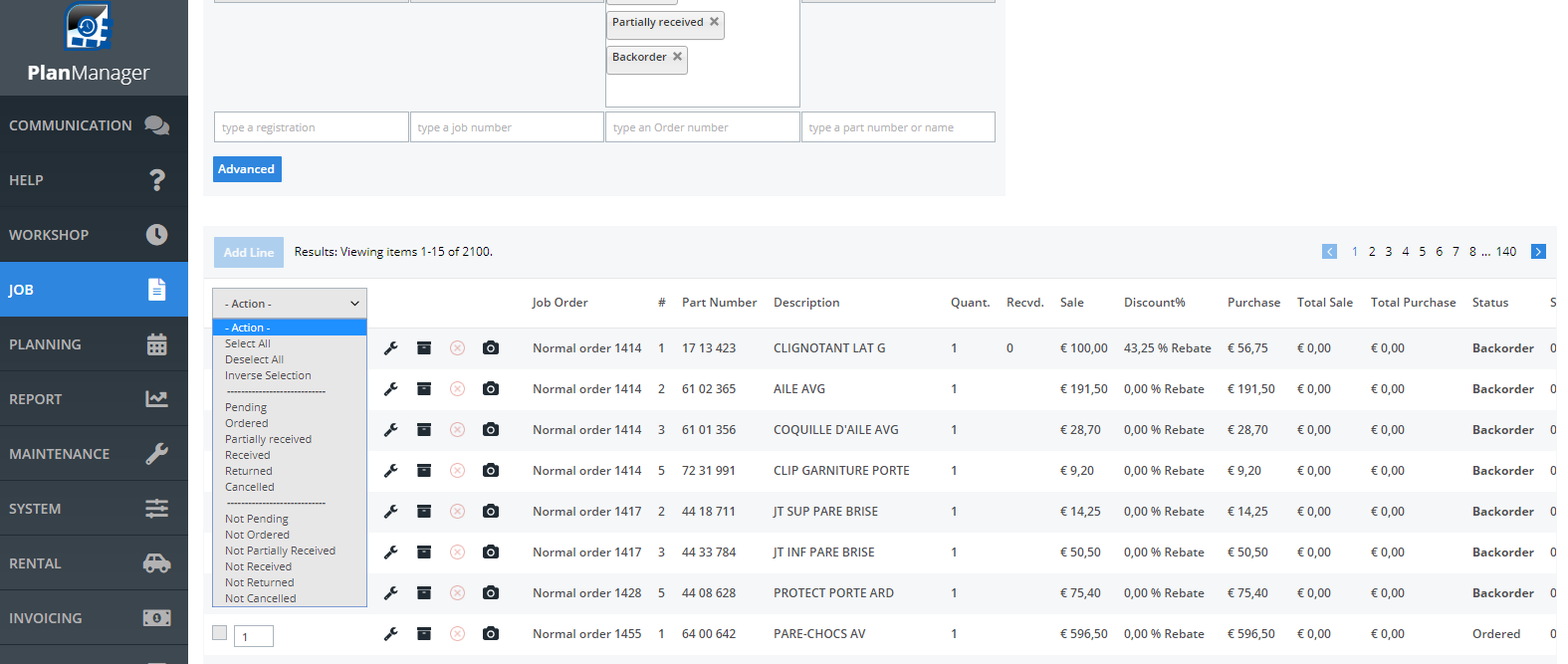This screenshot has width=1568, height=664.
Task: Click wrench icon for PROTECT PORTE ARD row
Action: point(391,593)
